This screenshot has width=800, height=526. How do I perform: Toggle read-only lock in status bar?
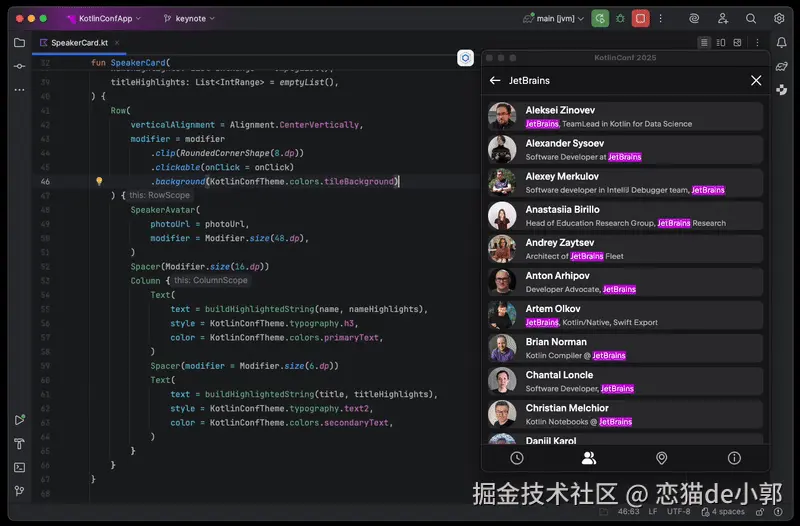(760, 511)
